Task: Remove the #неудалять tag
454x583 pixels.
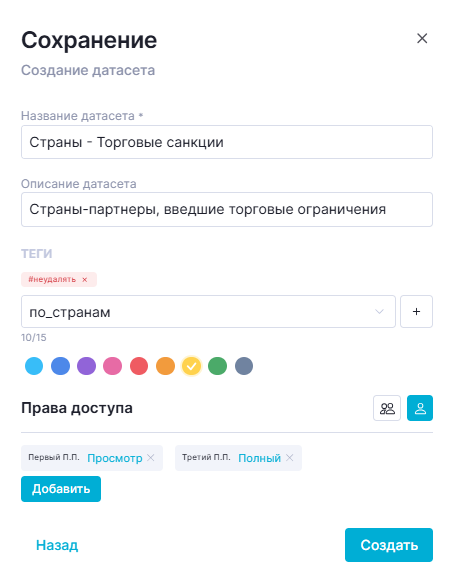Action: 85,280
